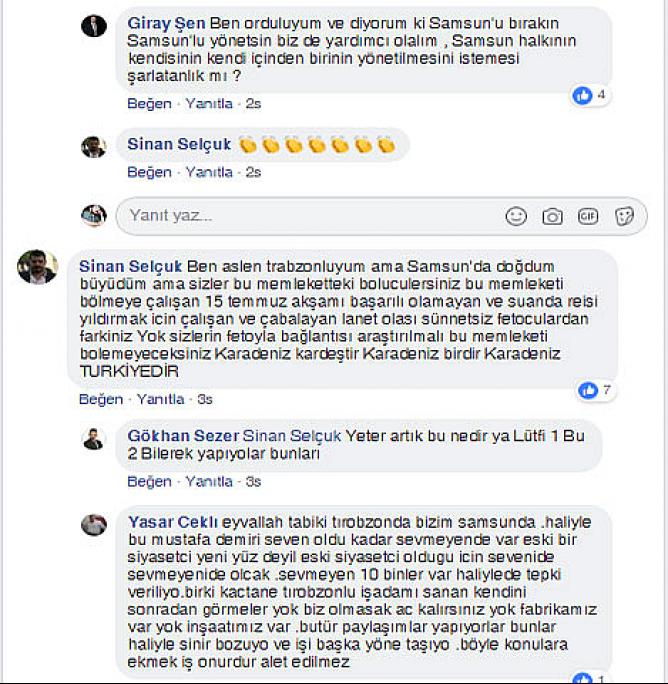Image resolution: width=668 pixels, height=684 pixels.
Task: Click Giray Şen's profile avatar
Action: [x=94, y=26]
